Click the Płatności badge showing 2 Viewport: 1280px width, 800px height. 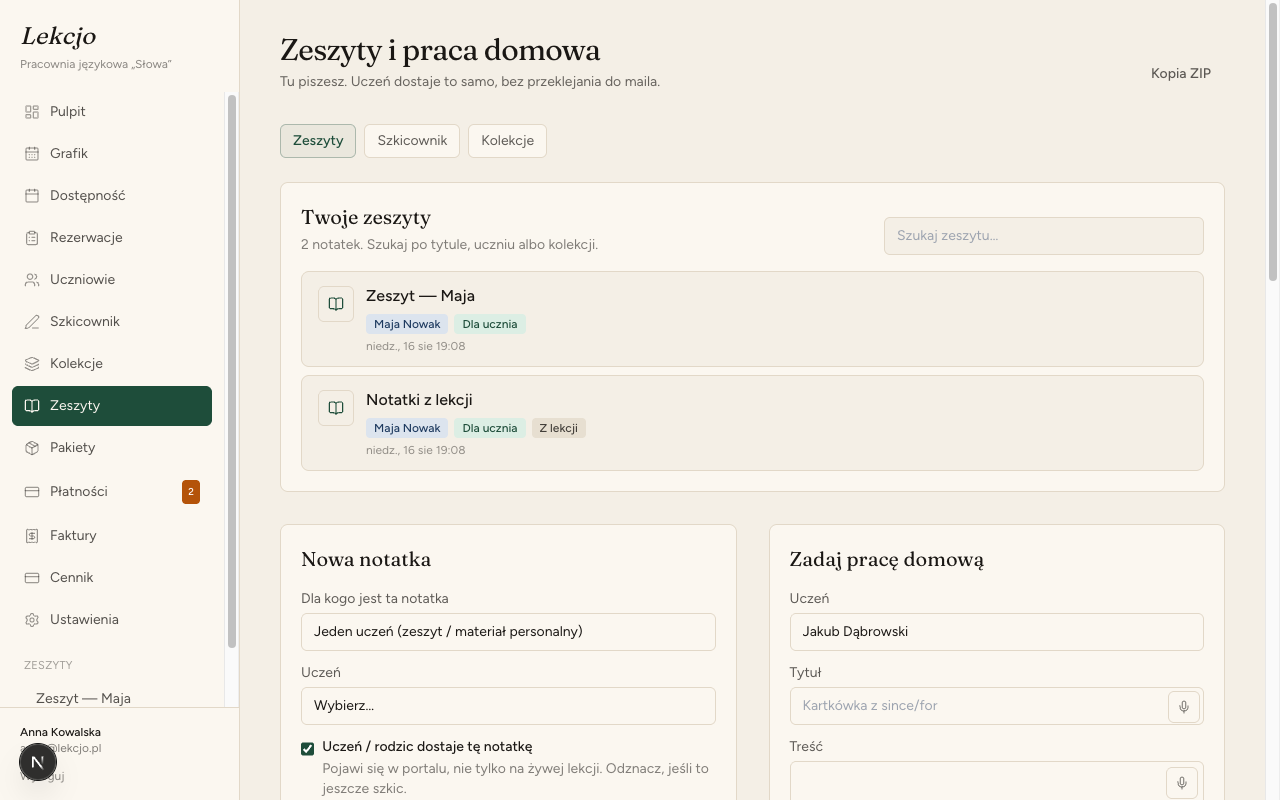click(x=191, y=492)
